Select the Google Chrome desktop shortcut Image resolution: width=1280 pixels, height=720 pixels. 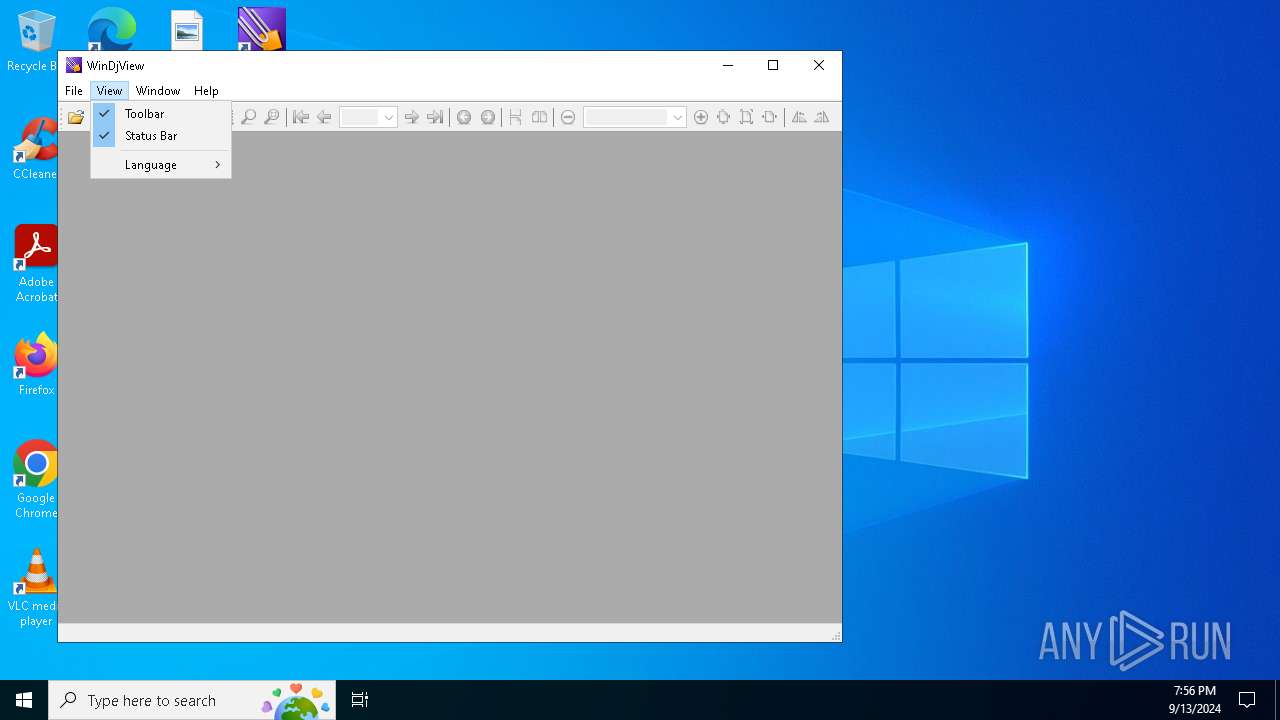point(36,480)
